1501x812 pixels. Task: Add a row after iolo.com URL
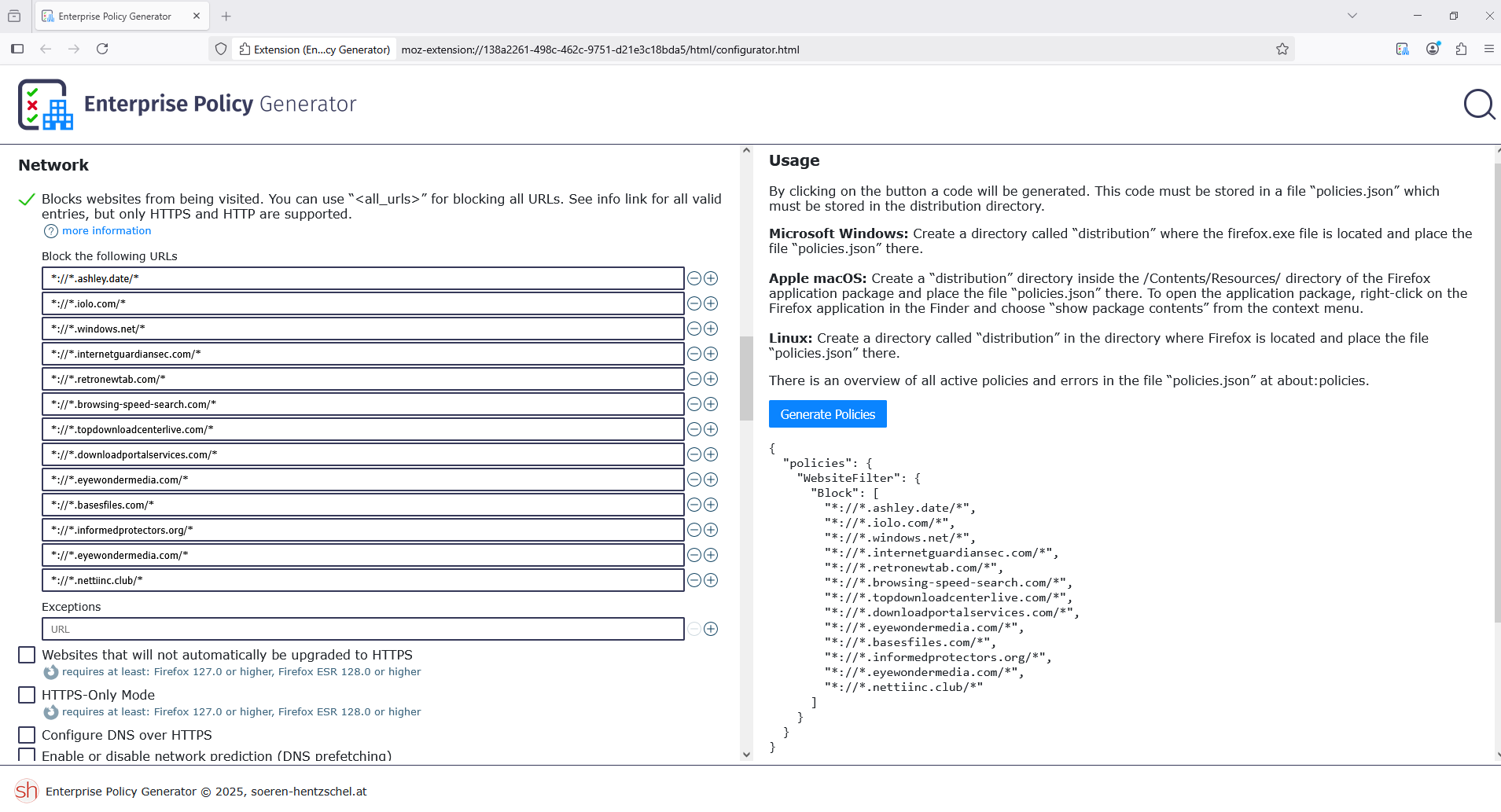(x=711, y=303)
